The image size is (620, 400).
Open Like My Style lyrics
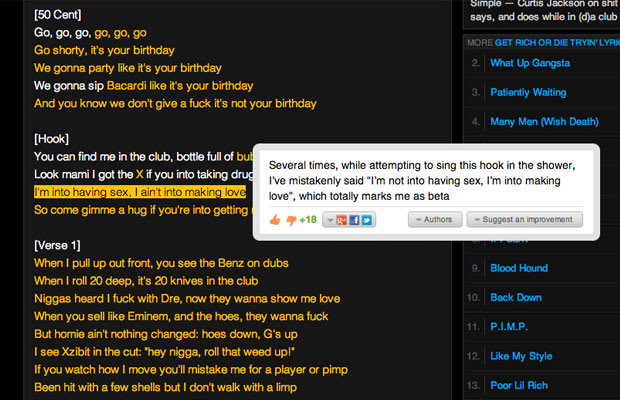pos(521,356)
